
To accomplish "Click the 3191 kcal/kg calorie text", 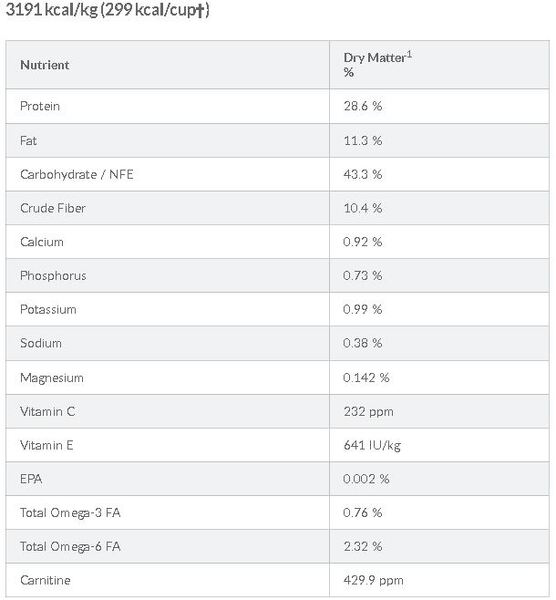I will [x=52, y=10].
